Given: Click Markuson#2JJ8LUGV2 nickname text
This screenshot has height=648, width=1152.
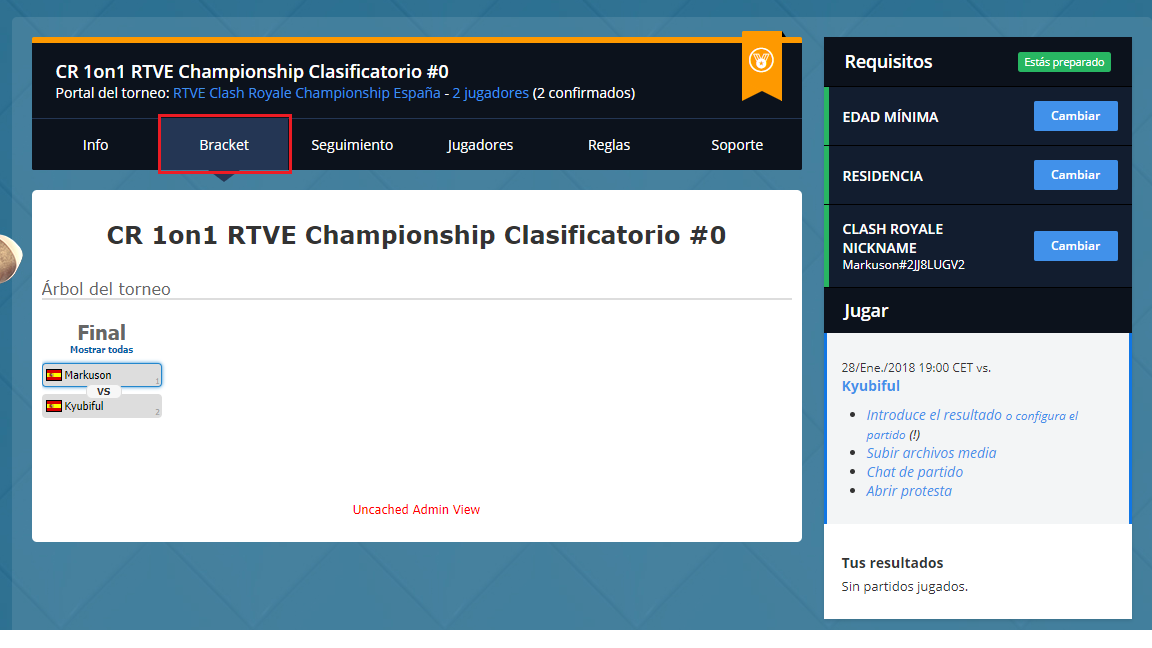Looking at the screenshot, I should click(x=903, y=265).
